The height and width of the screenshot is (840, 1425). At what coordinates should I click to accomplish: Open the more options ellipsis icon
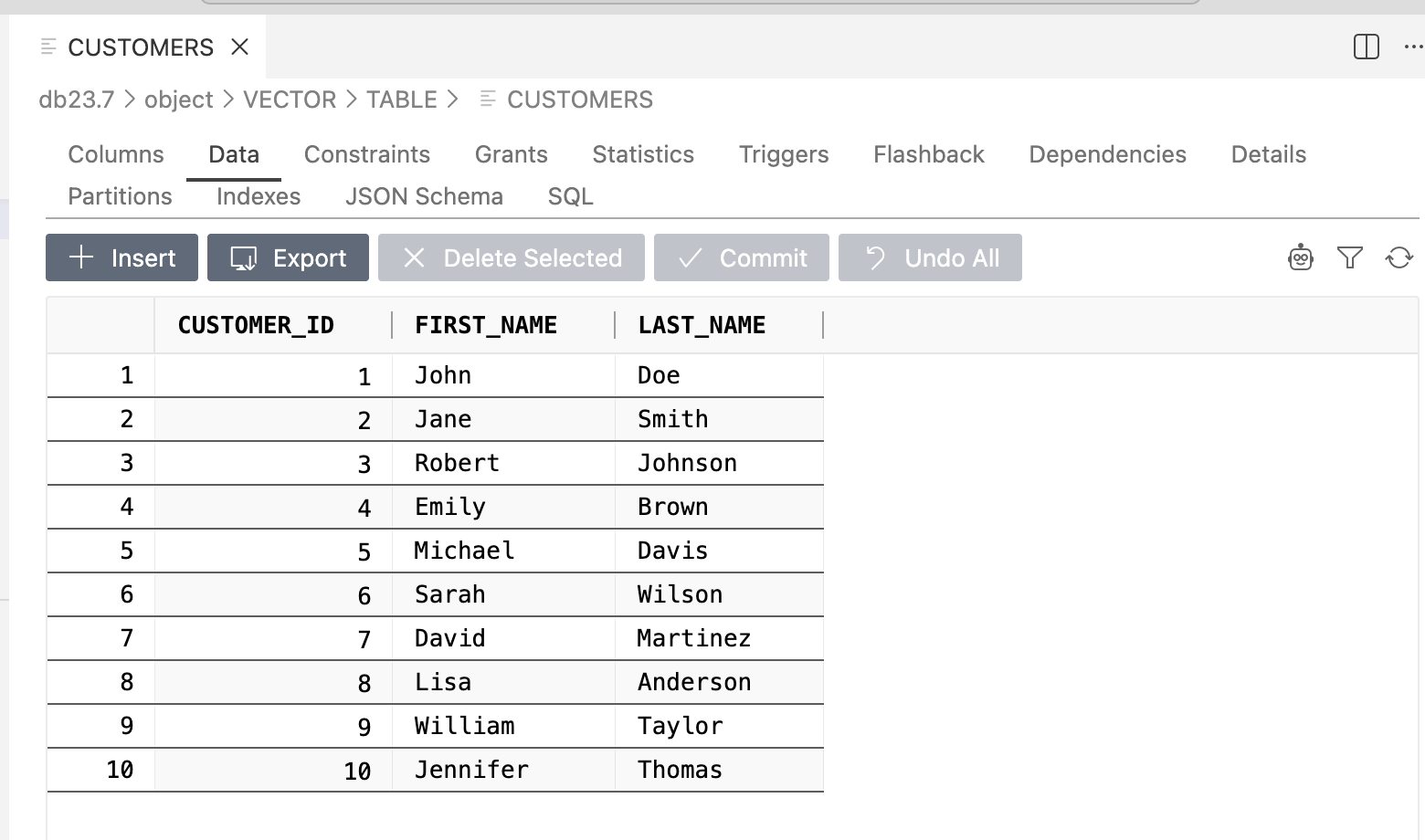(x=1412, y=47)
